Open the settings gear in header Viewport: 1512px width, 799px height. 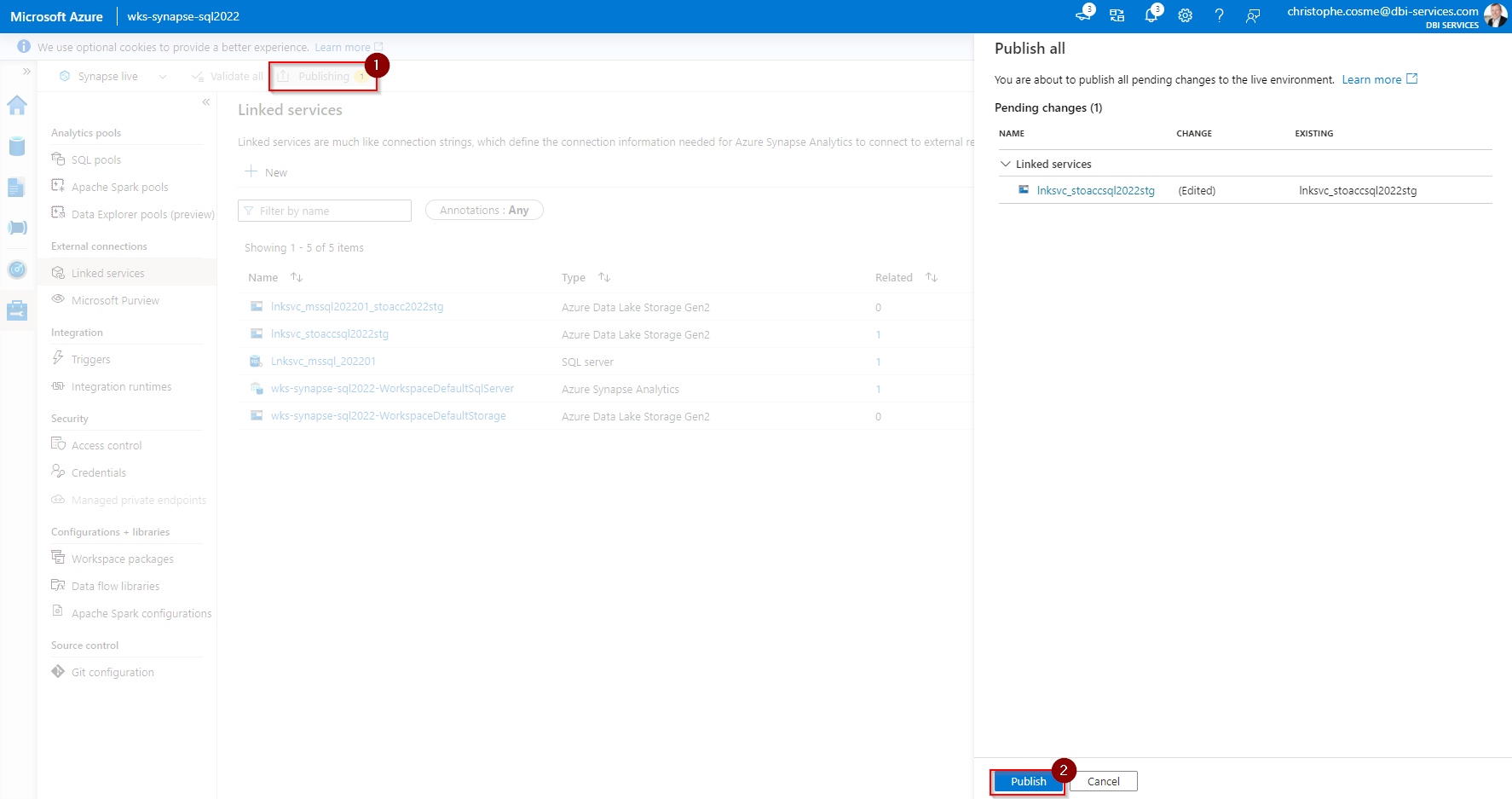1185,15
